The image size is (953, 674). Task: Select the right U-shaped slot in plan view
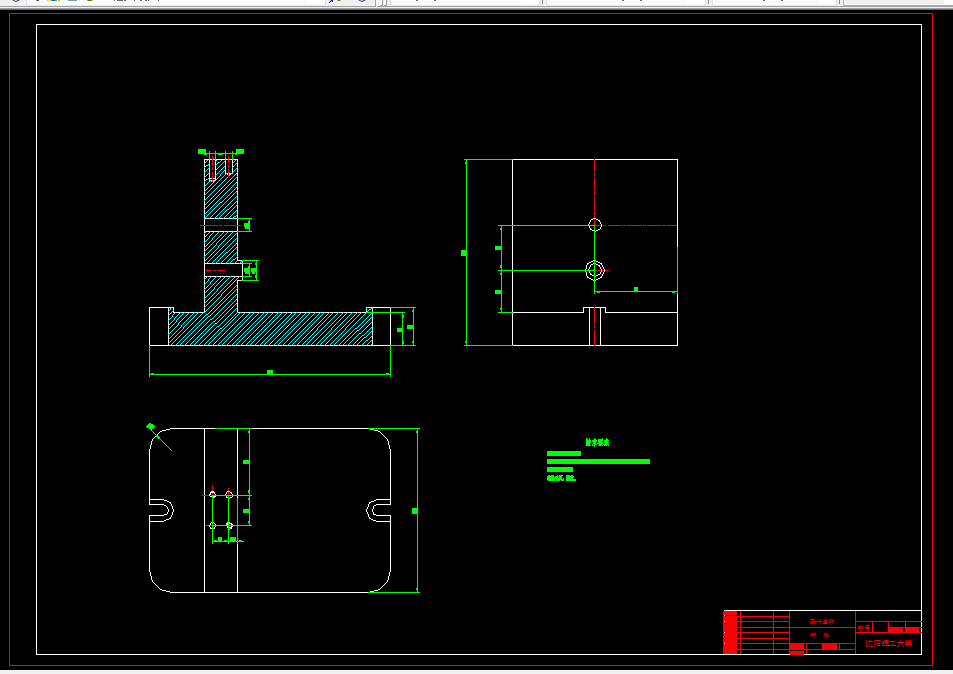coord(379,511)
